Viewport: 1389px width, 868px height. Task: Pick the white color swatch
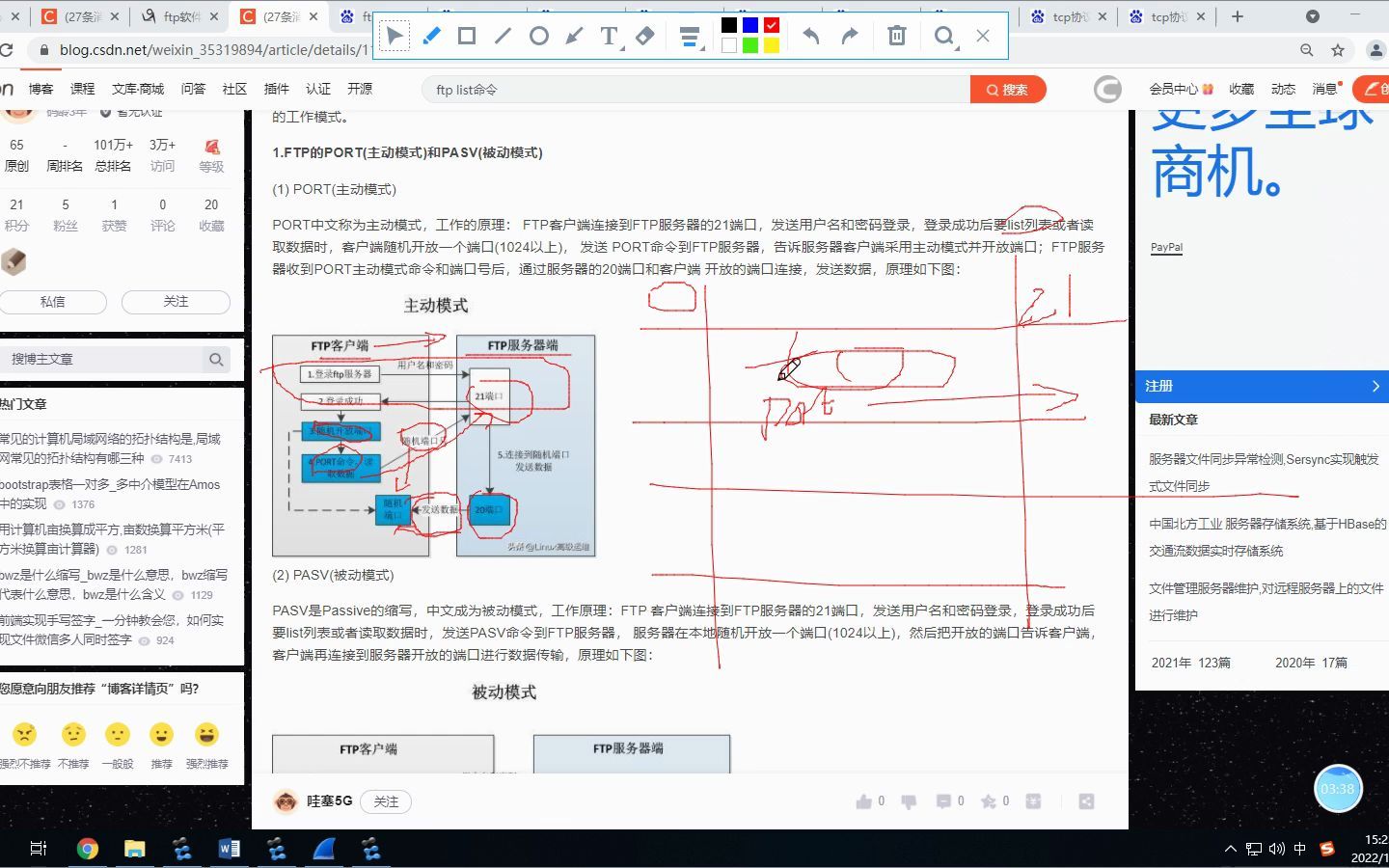click(x=729, y=45)
